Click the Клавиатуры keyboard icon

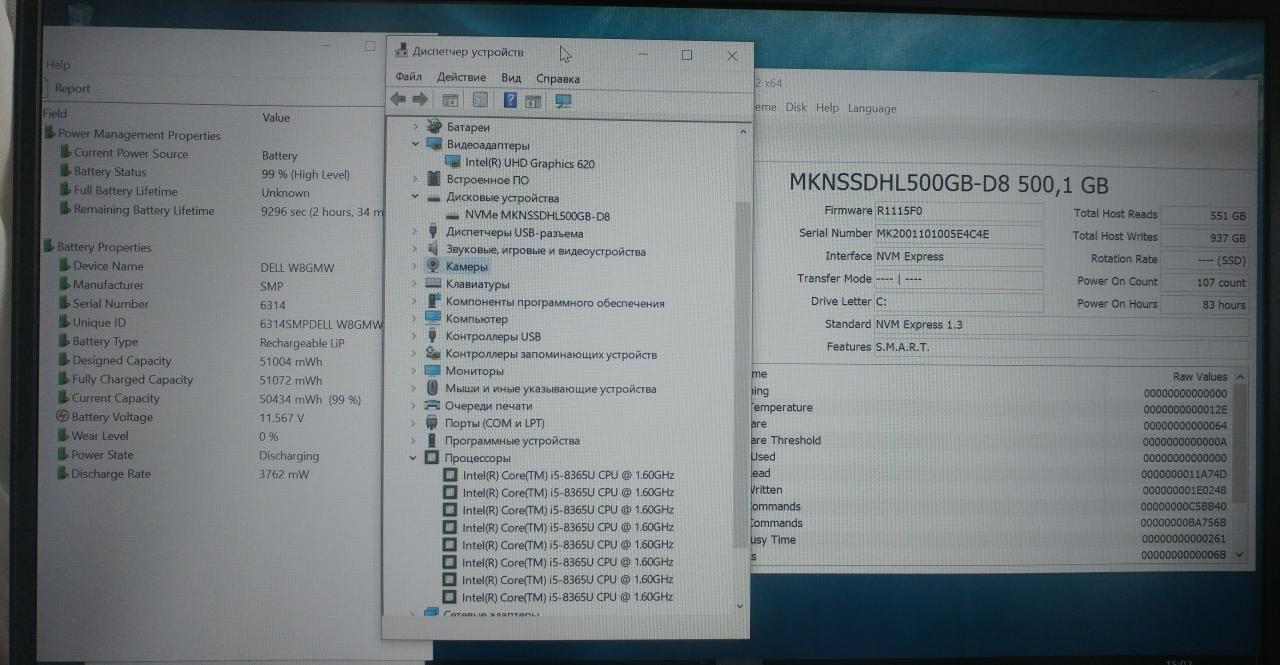[434, 284]
